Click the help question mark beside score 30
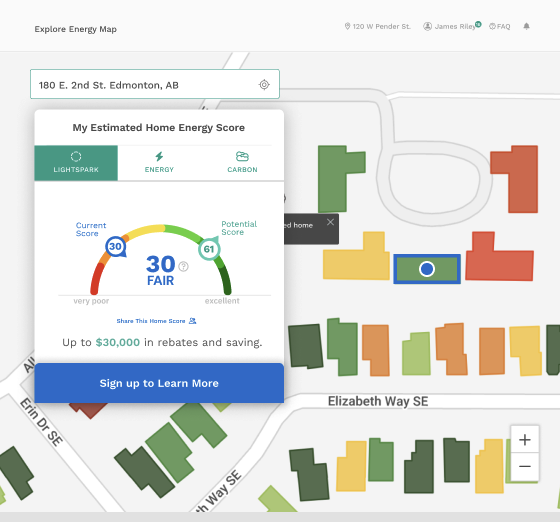The width and height of the screenshot is (560, 522). (183, 266)
